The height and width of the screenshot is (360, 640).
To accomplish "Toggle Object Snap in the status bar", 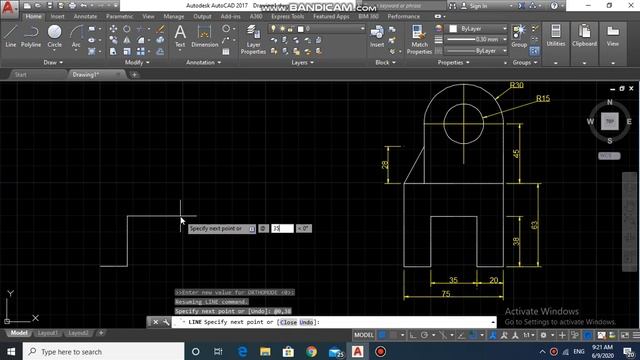I will coord(473,335).
